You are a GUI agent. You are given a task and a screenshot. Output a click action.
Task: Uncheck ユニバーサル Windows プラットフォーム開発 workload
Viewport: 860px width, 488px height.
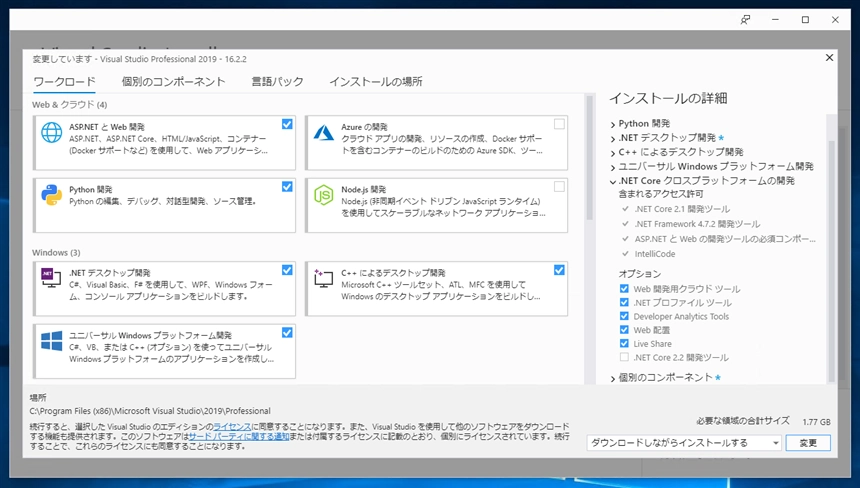pyautogui.click(x=287, y=332)
